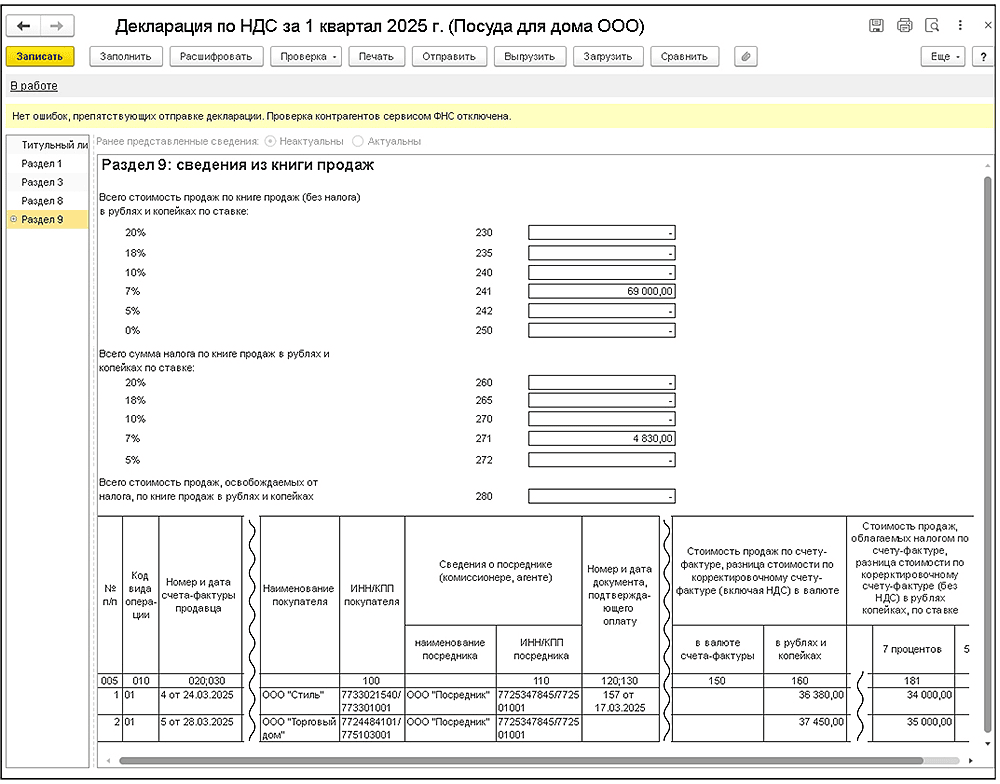Open the Еще dropdown menu
Screen dimensions: 1000x784
944,57
